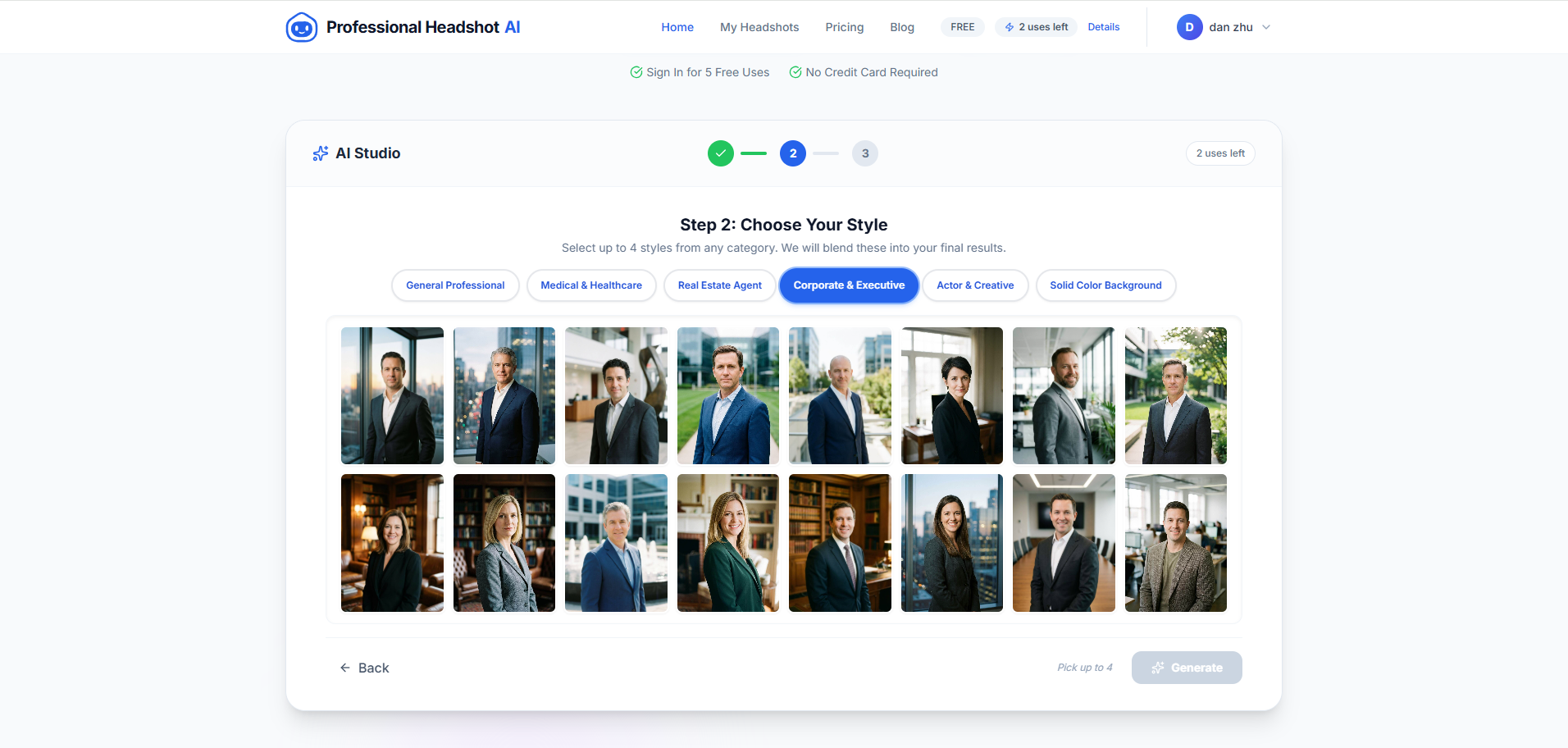Switch on the Actor & Creative style filter

[x=975, y=285]
